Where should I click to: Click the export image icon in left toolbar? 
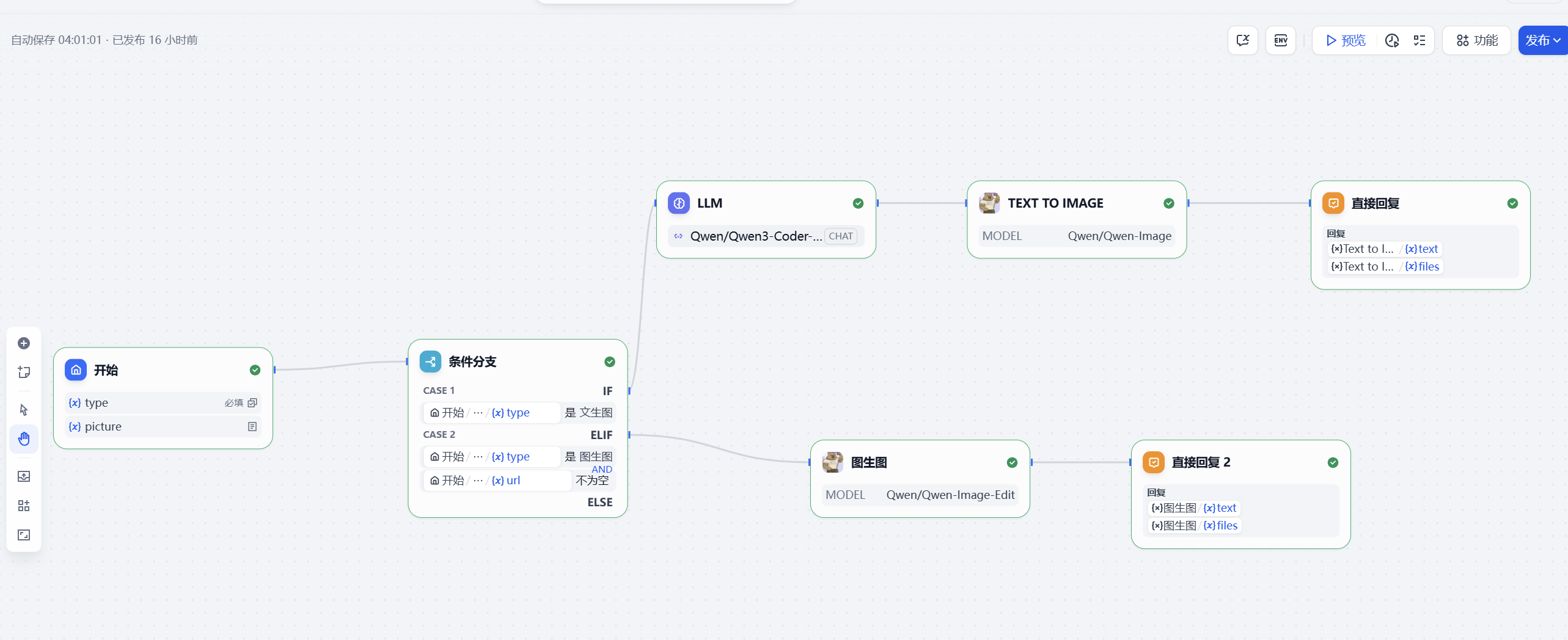(24, 476)
